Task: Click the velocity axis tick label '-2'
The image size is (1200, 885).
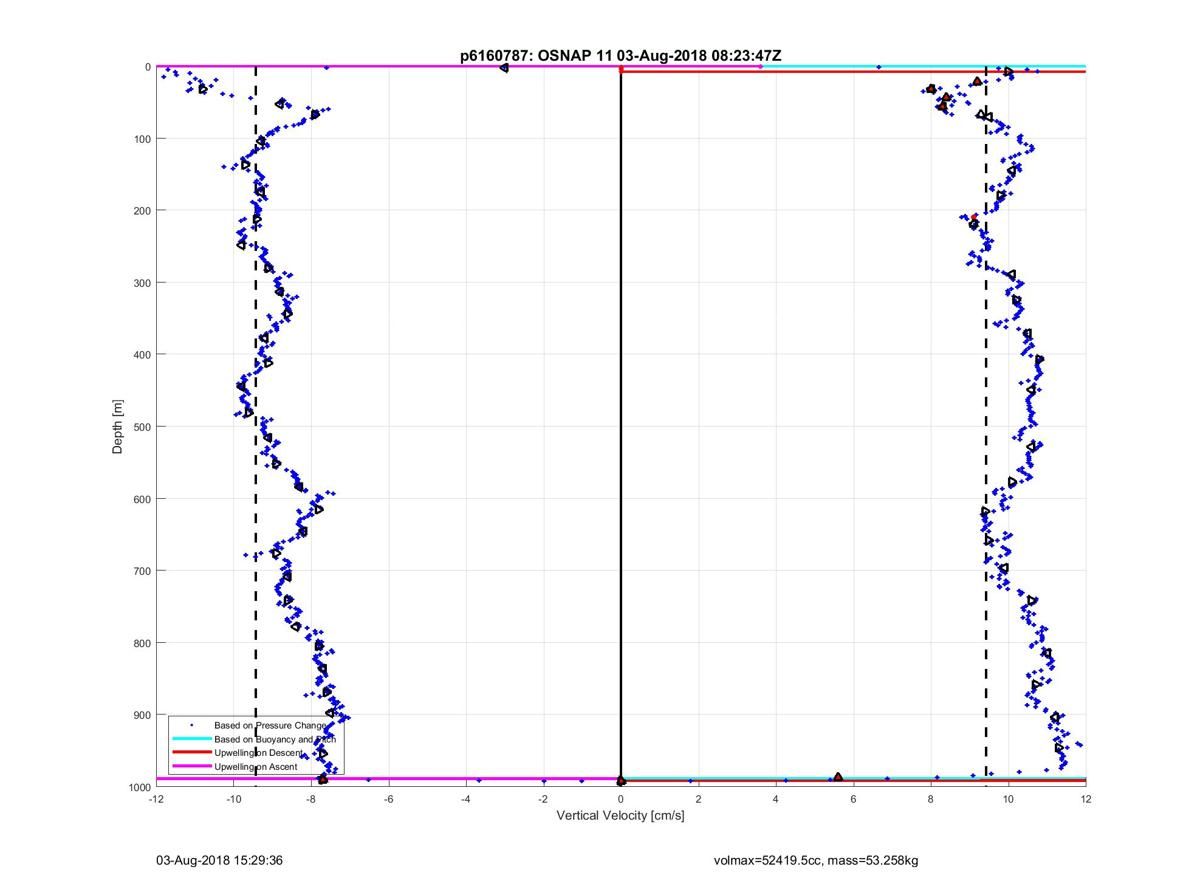Action: pyautogui.click(x=543, y=800)
